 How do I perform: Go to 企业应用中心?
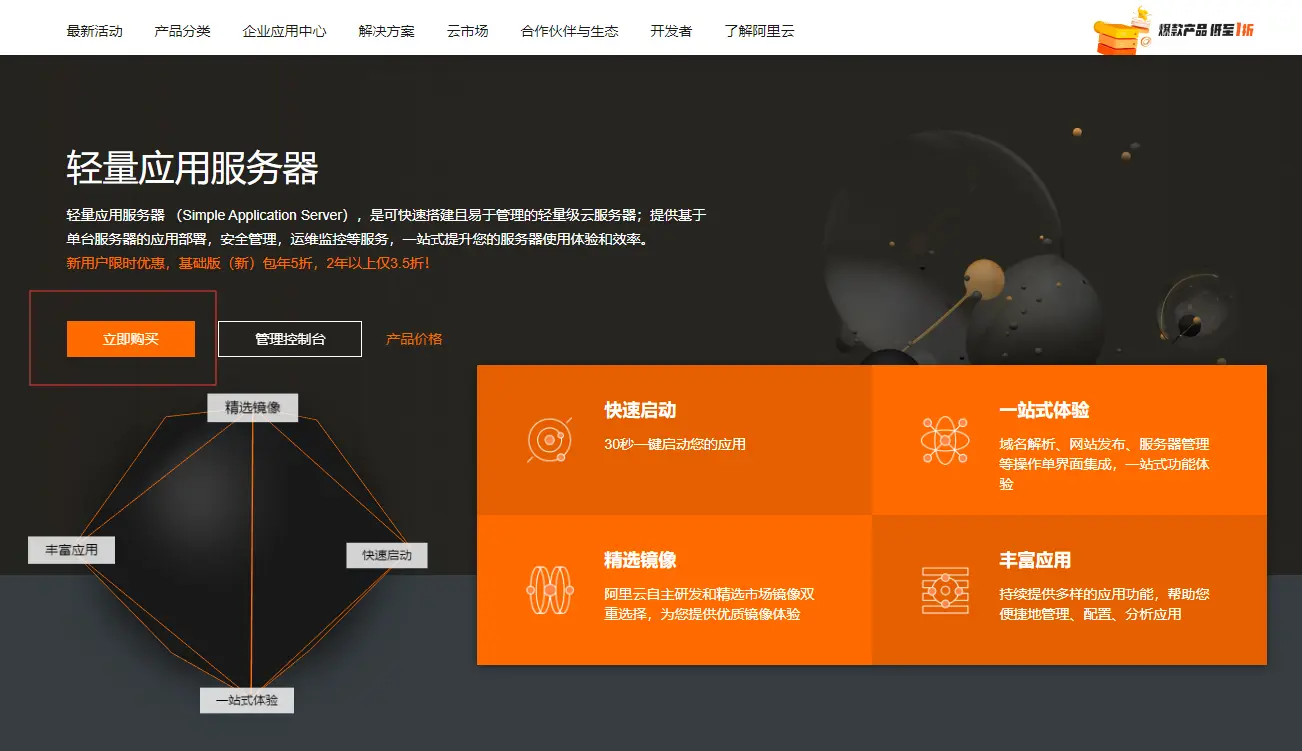click(284, 31)
